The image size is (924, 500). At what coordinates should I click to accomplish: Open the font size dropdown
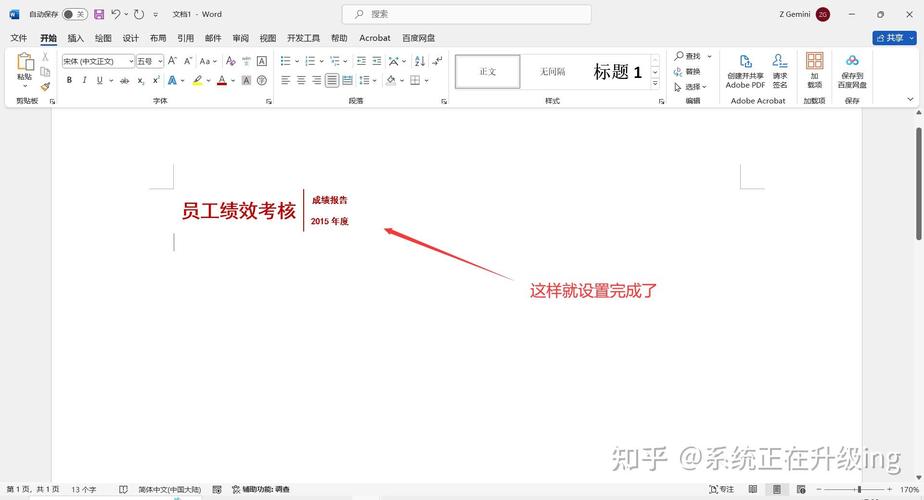tap(160, 61)
